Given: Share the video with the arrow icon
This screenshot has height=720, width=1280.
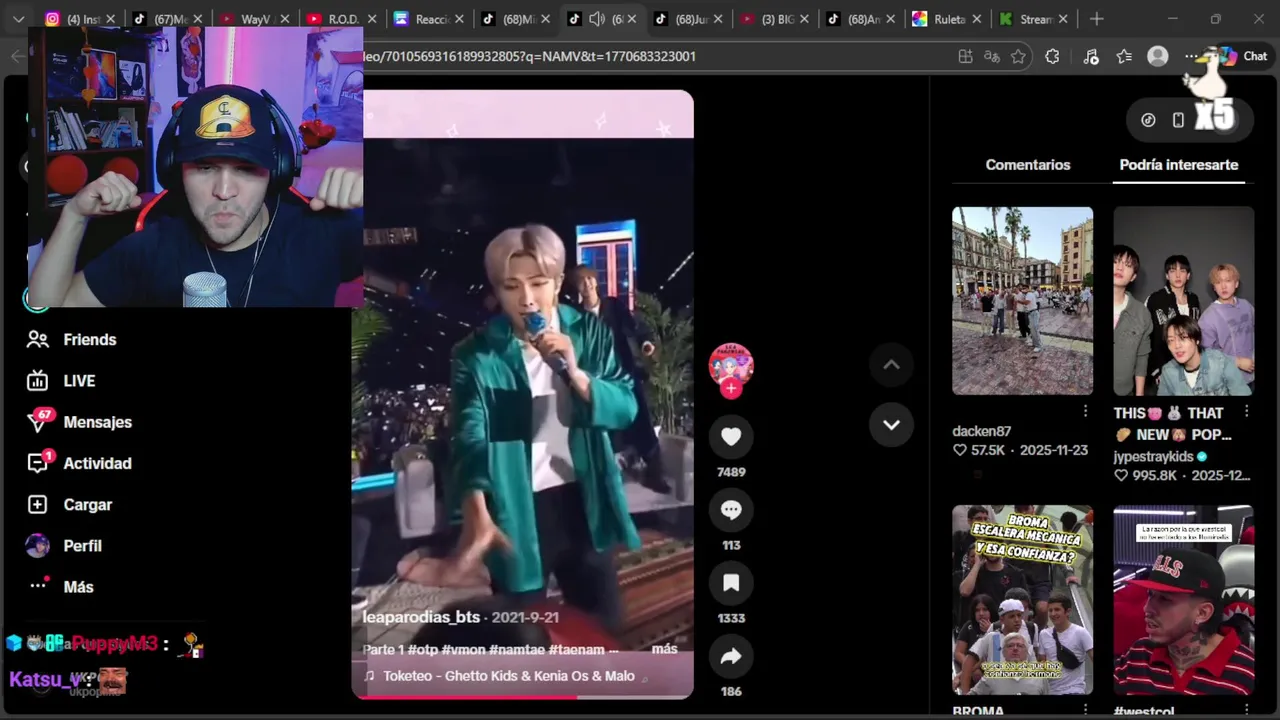Looking at the screenshot, I should pos(731,656).
